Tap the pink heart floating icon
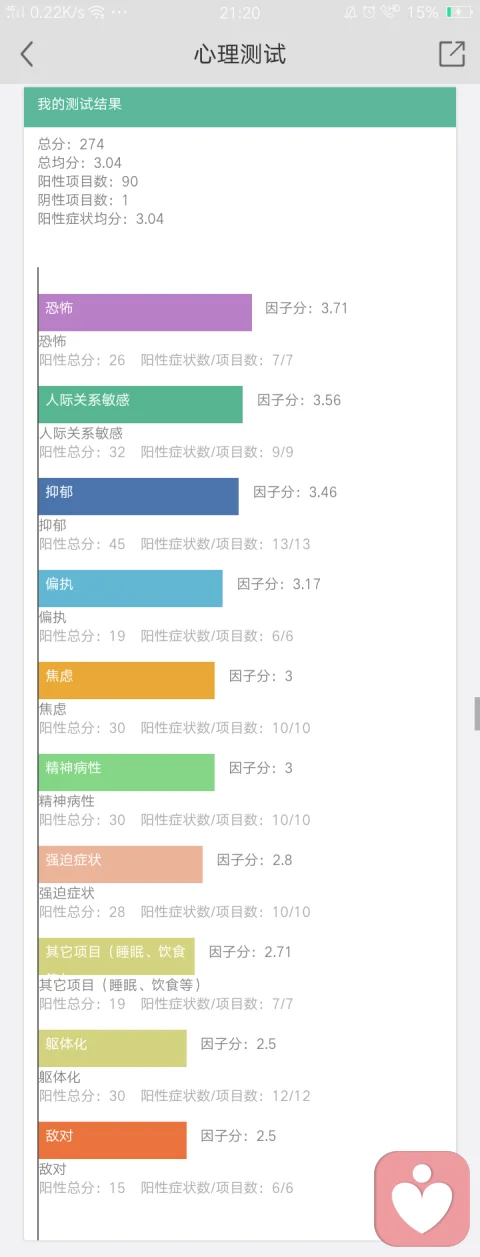 (422, 1198)
